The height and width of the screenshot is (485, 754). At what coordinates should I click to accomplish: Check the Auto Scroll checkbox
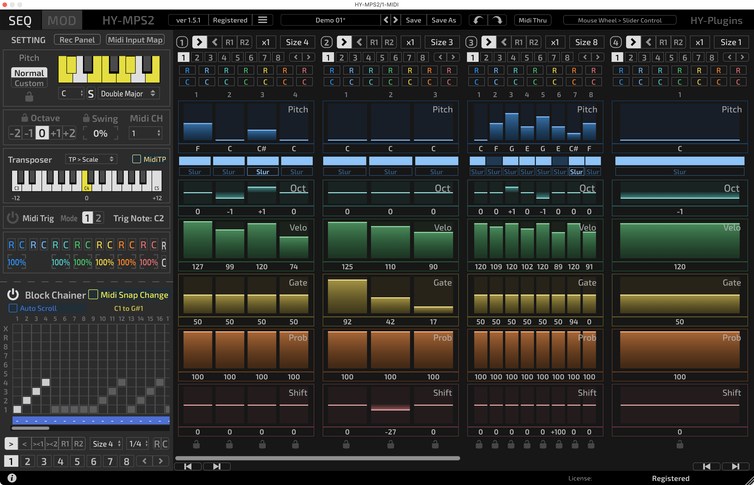[13, 308]
